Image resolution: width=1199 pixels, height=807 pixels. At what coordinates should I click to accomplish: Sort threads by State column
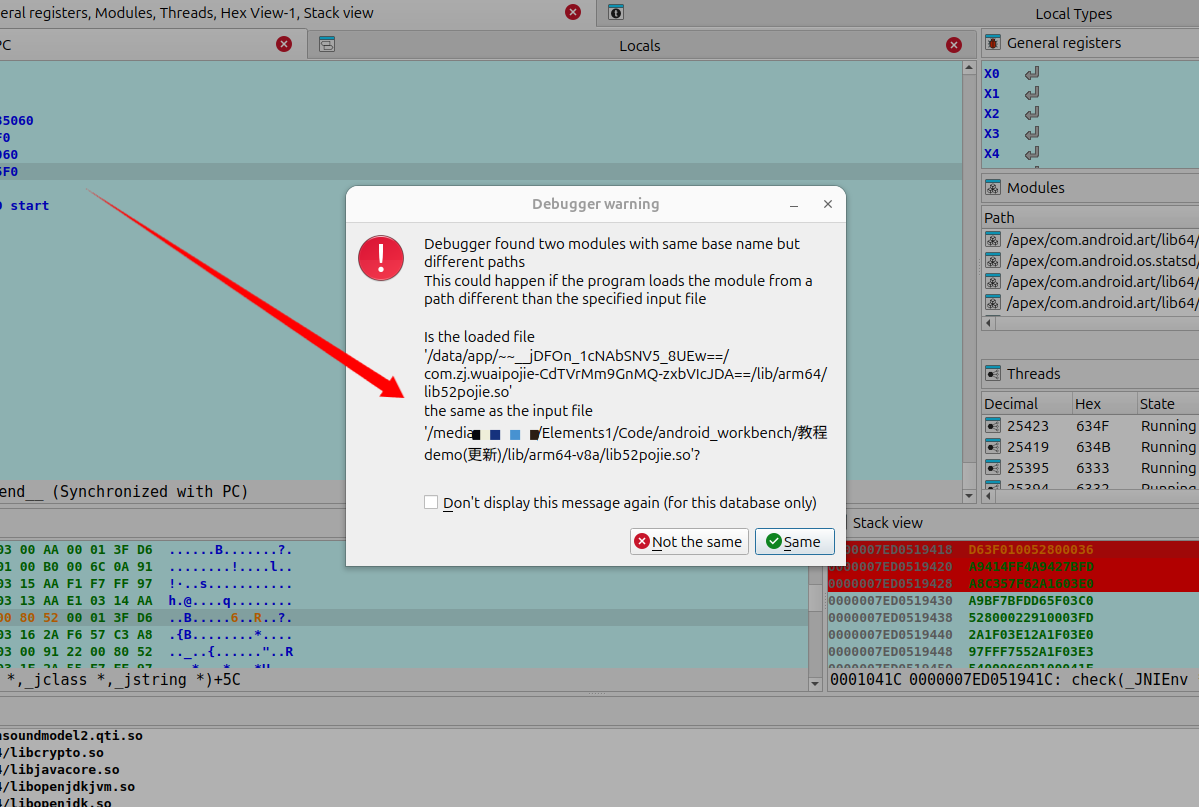pyautogui.click(x=1167, y=403)
